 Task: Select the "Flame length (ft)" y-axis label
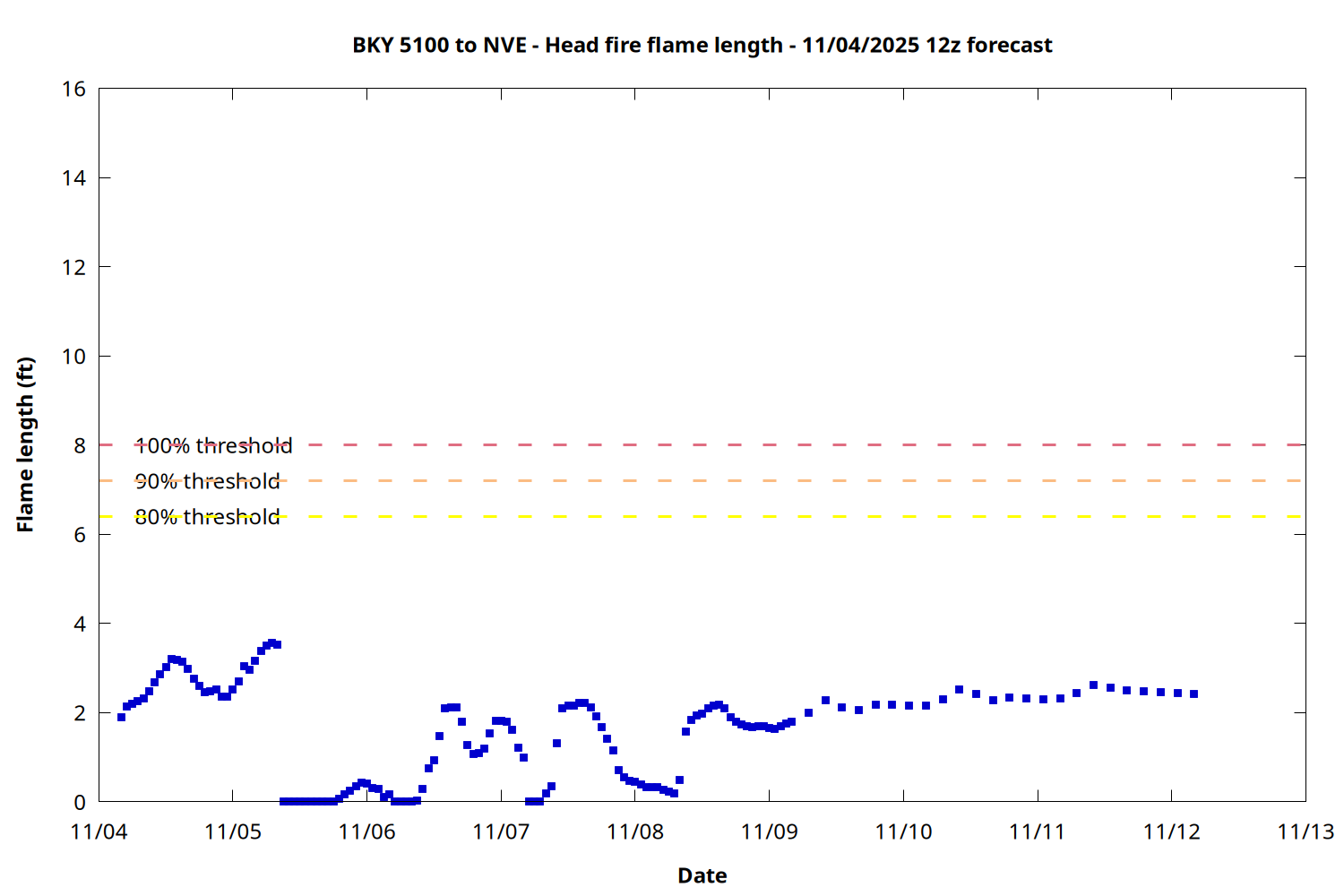coord(25,444)
